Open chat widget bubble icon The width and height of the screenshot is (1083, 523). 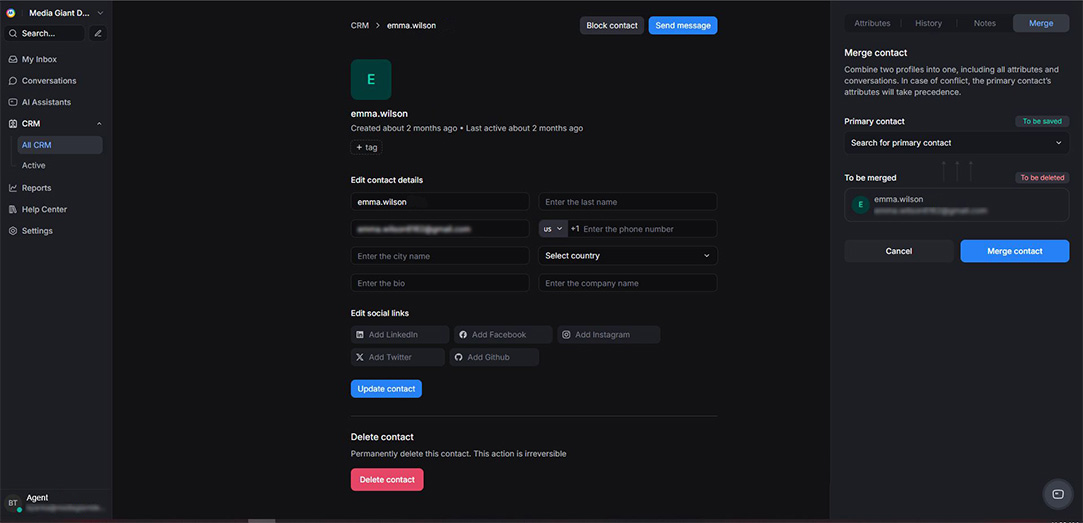tap(1057, 494)
